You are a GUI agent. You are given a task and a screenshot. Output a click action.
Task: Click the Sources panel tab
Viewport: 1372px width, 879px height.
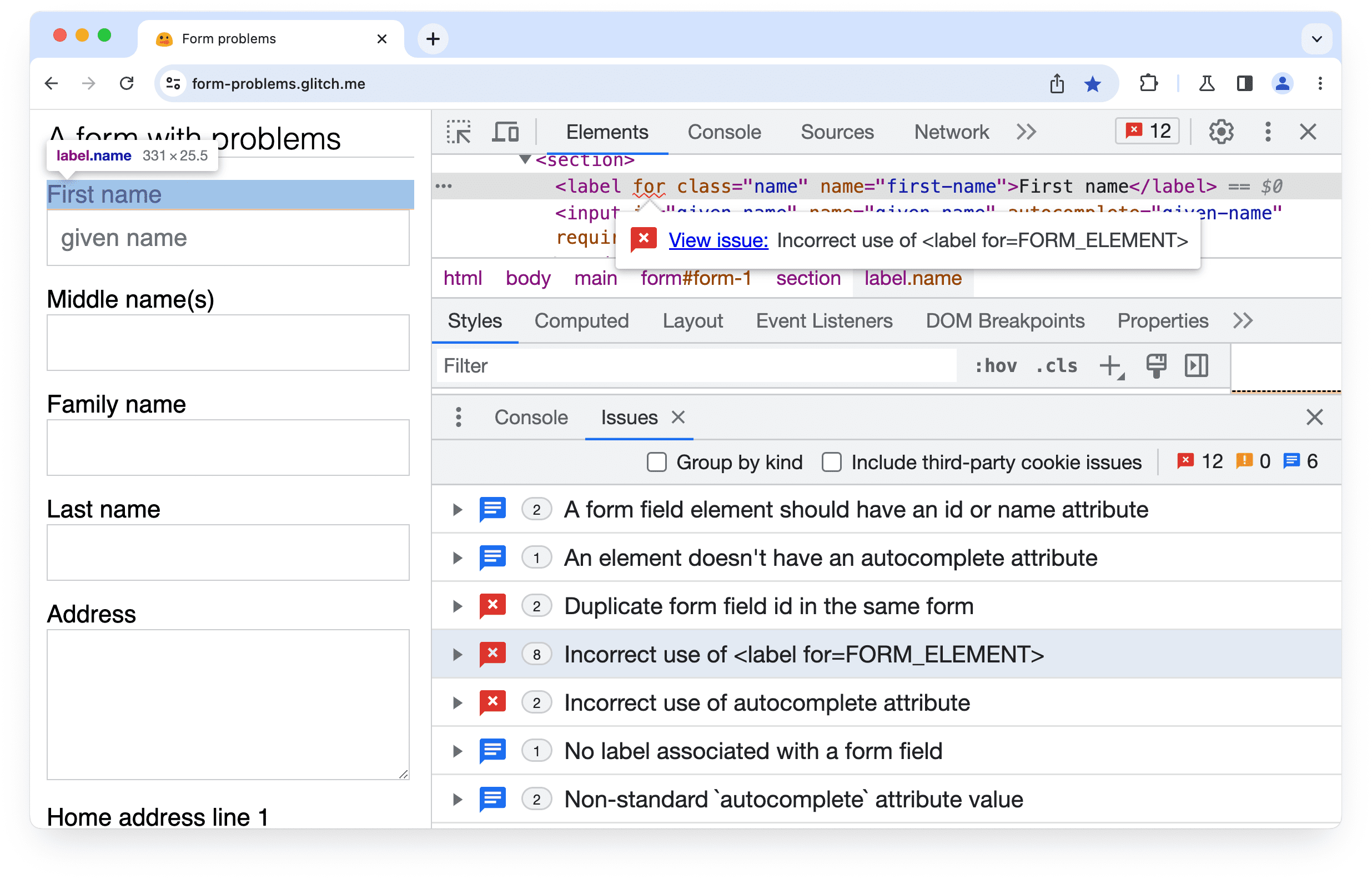(x=838, y=131)
